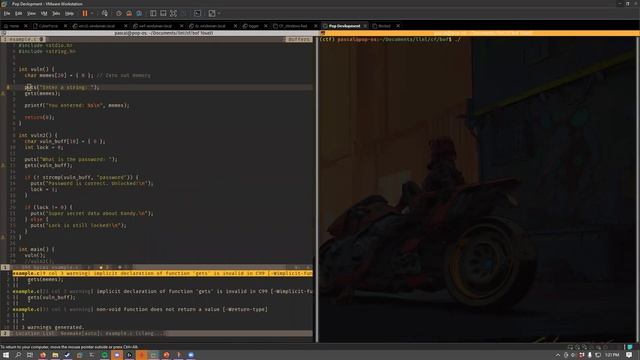Viewport: 640px width, 360px height.
Task: Close the Home tab
Action: 26,26
